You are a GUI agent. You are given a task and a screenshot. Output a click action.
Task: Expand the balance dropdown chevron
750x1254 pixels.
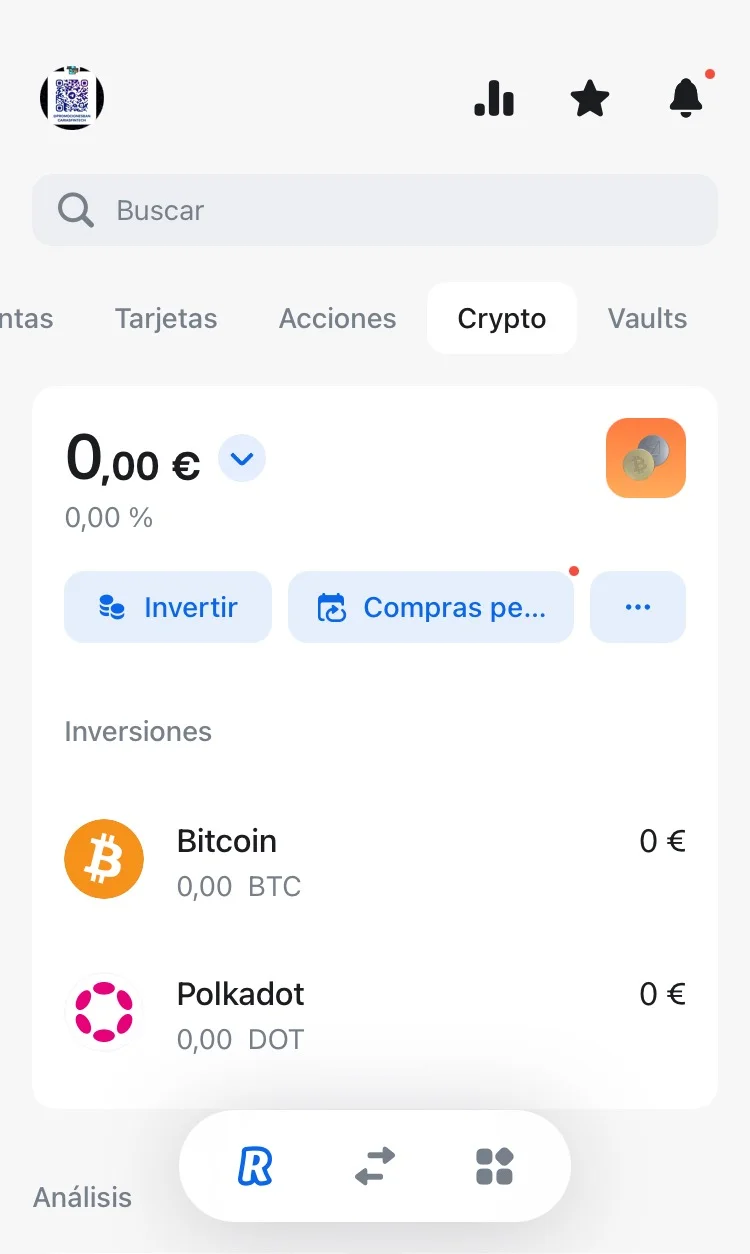[x=242, y=459]
